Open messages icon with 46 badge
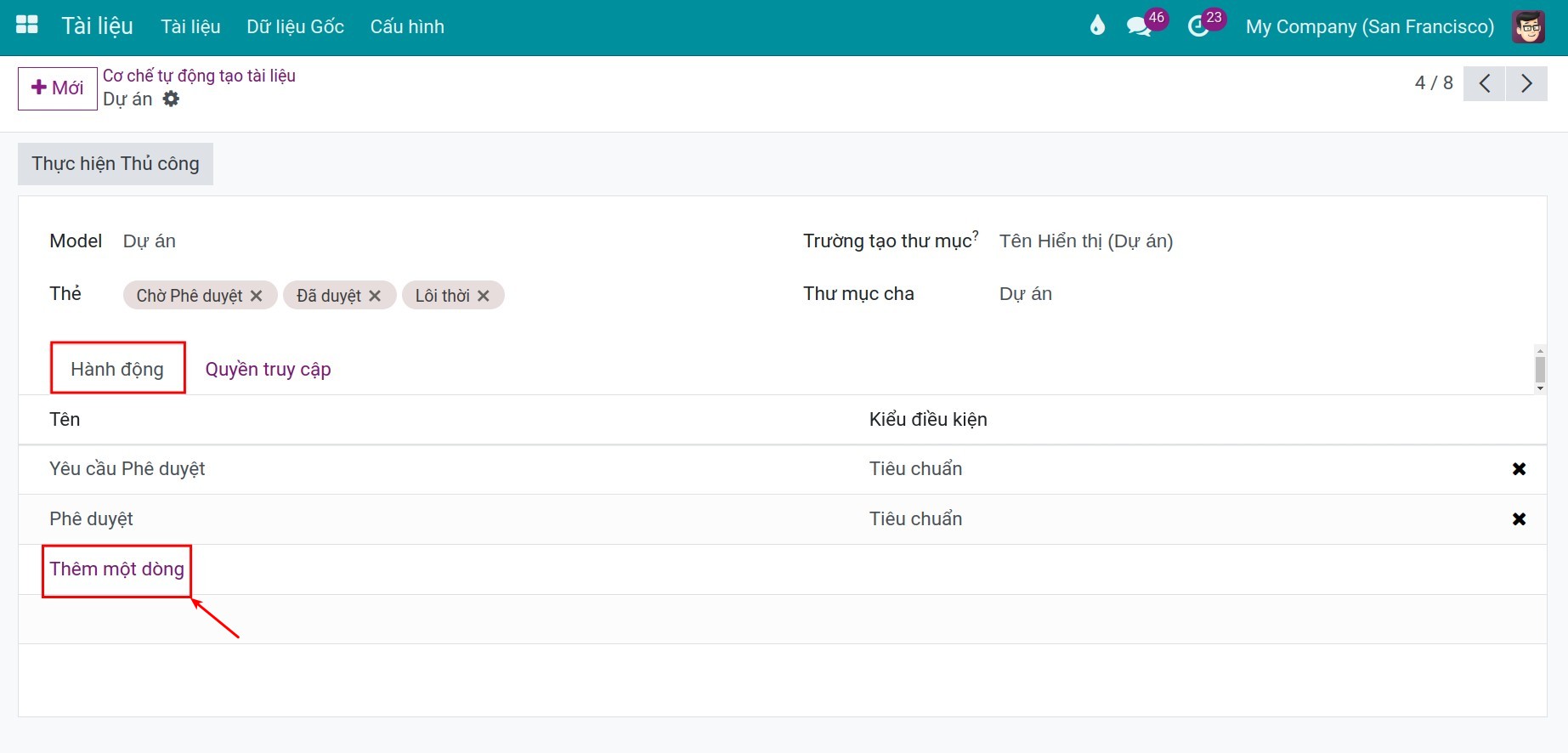This screenshot has height=753, width=1568. (x=1146, y=25)
